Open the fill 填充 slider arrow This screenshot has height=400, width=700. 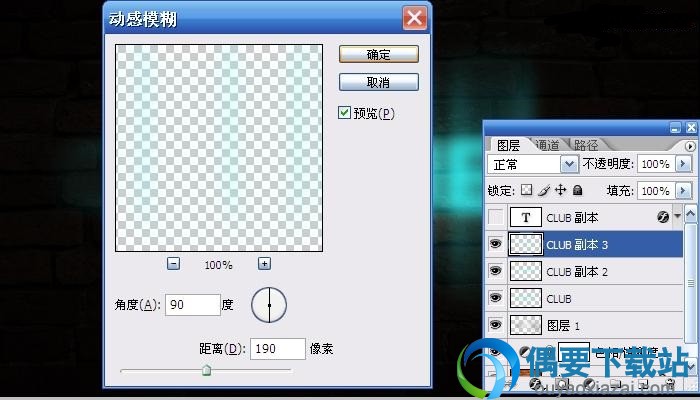(x=683, y=191)
